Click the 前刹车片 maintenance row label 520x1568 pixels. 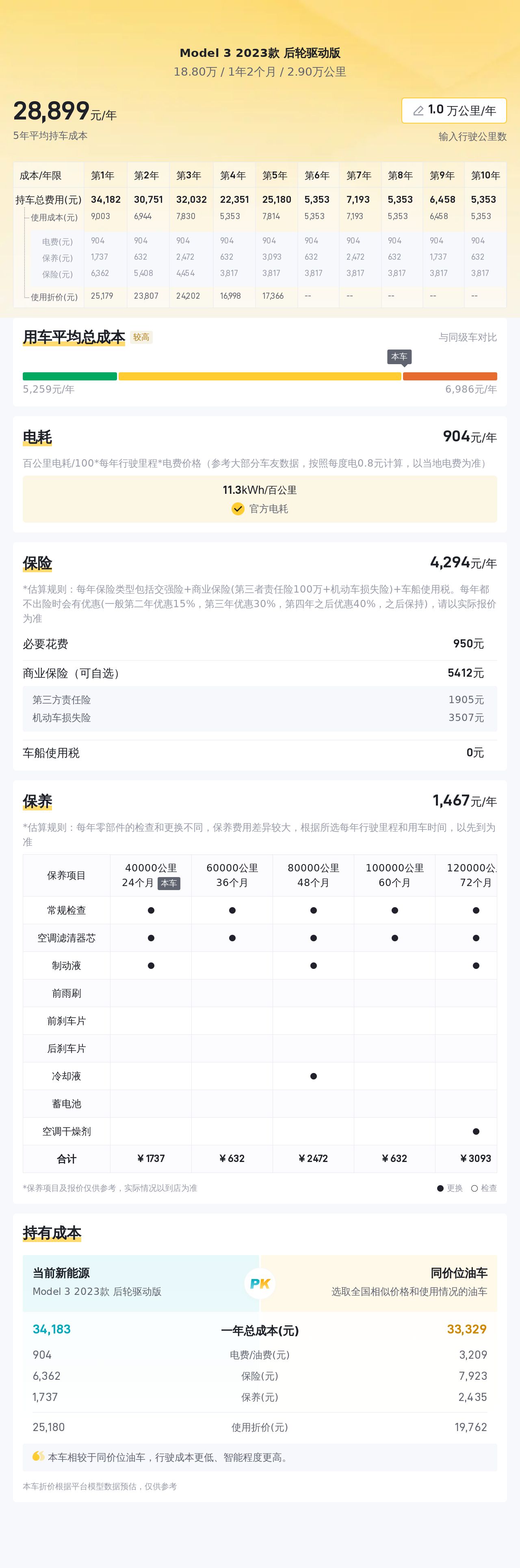tap(66, 1021)
